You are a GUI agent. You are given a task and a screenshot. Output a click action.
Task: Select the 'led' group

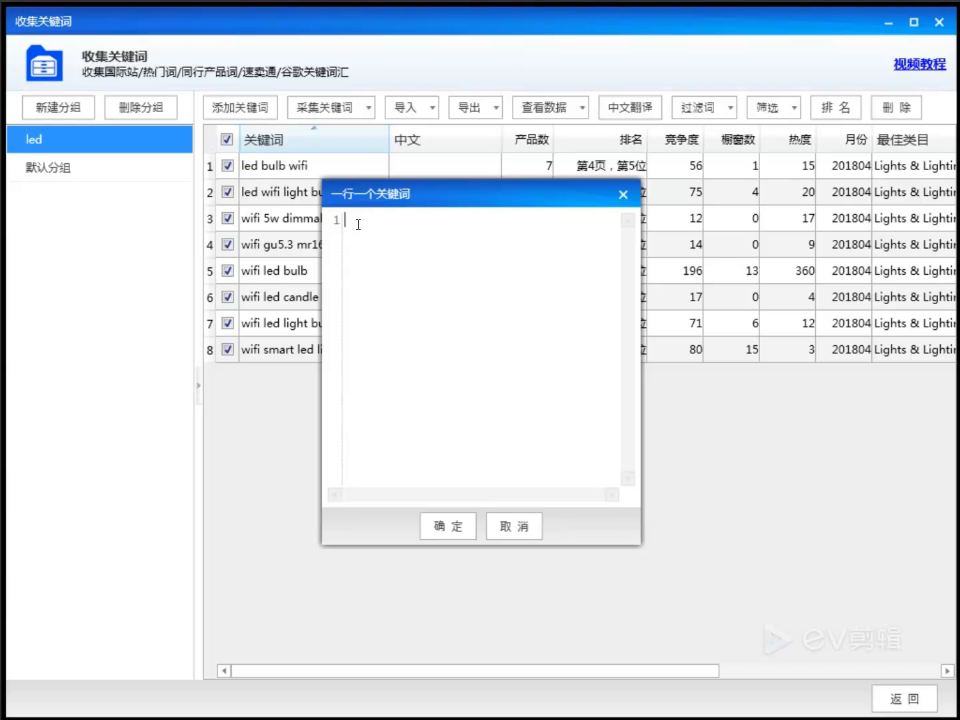tap(100, 140)
